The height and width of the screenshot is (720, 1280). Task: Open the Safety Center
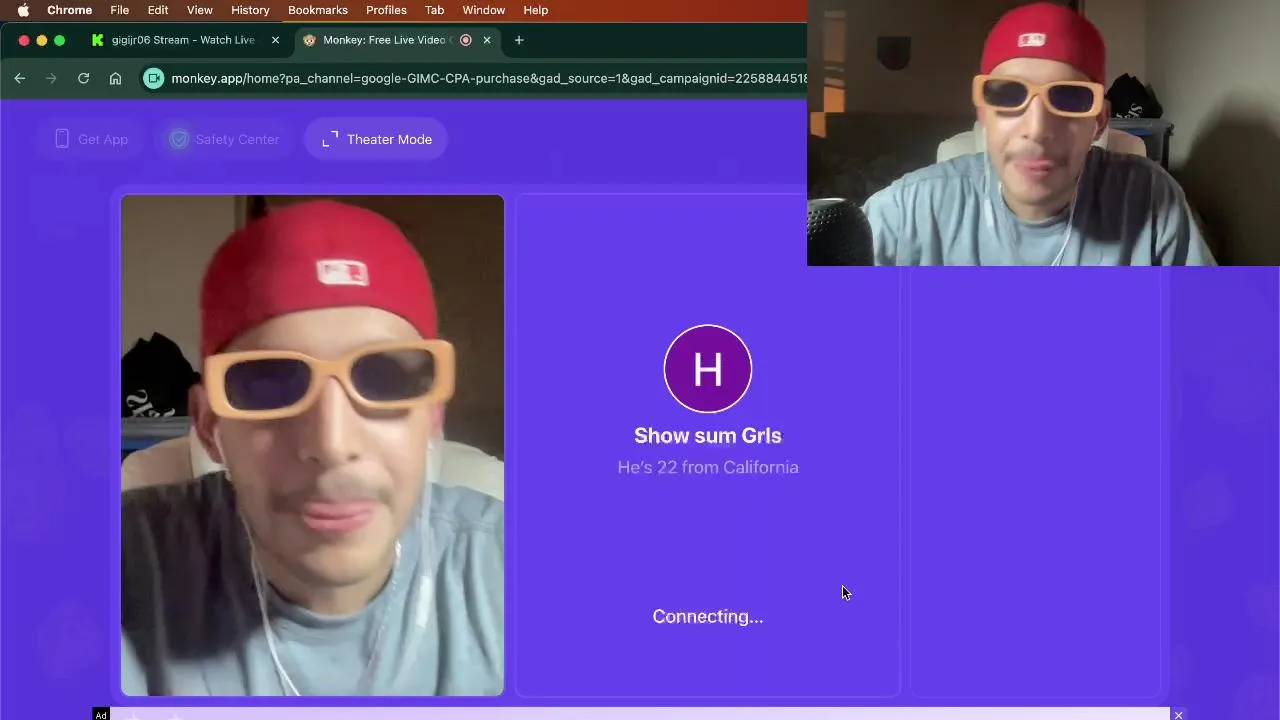click(x=224, y=139)
